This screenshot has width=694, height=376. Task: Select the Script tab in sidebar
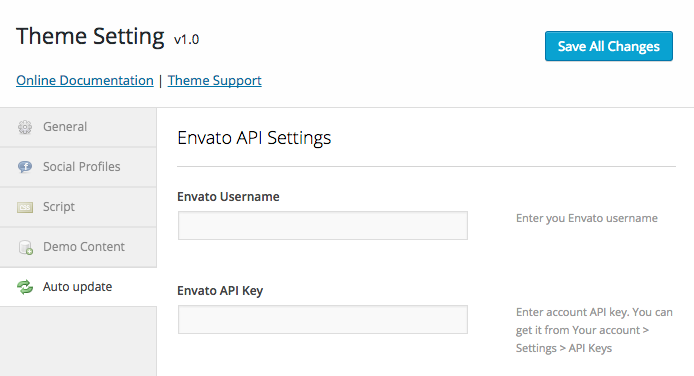[x=78, y=207]
